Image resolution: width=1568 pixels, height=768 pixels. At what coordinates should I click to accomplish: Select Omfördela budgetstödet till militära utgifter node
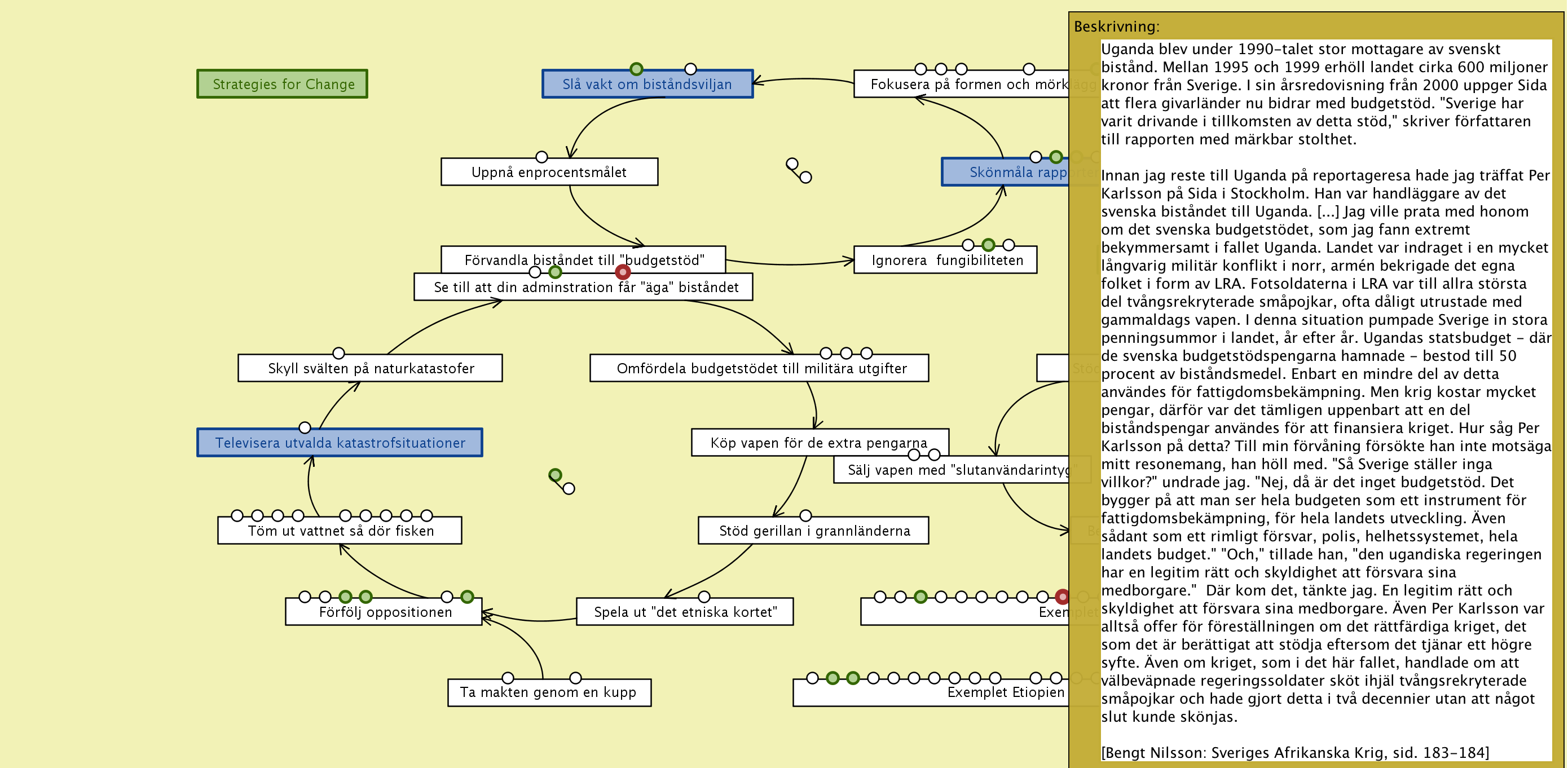759,369
